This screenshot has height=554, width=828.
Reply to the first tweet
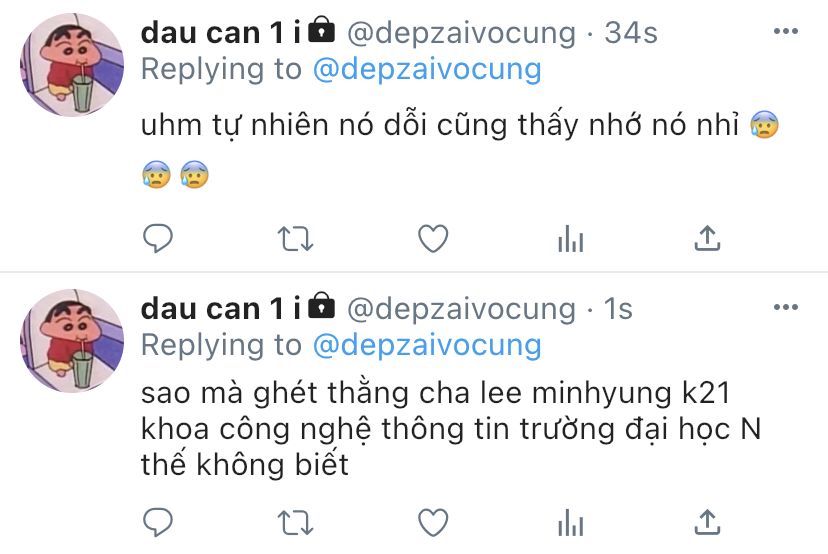[158, 238]
